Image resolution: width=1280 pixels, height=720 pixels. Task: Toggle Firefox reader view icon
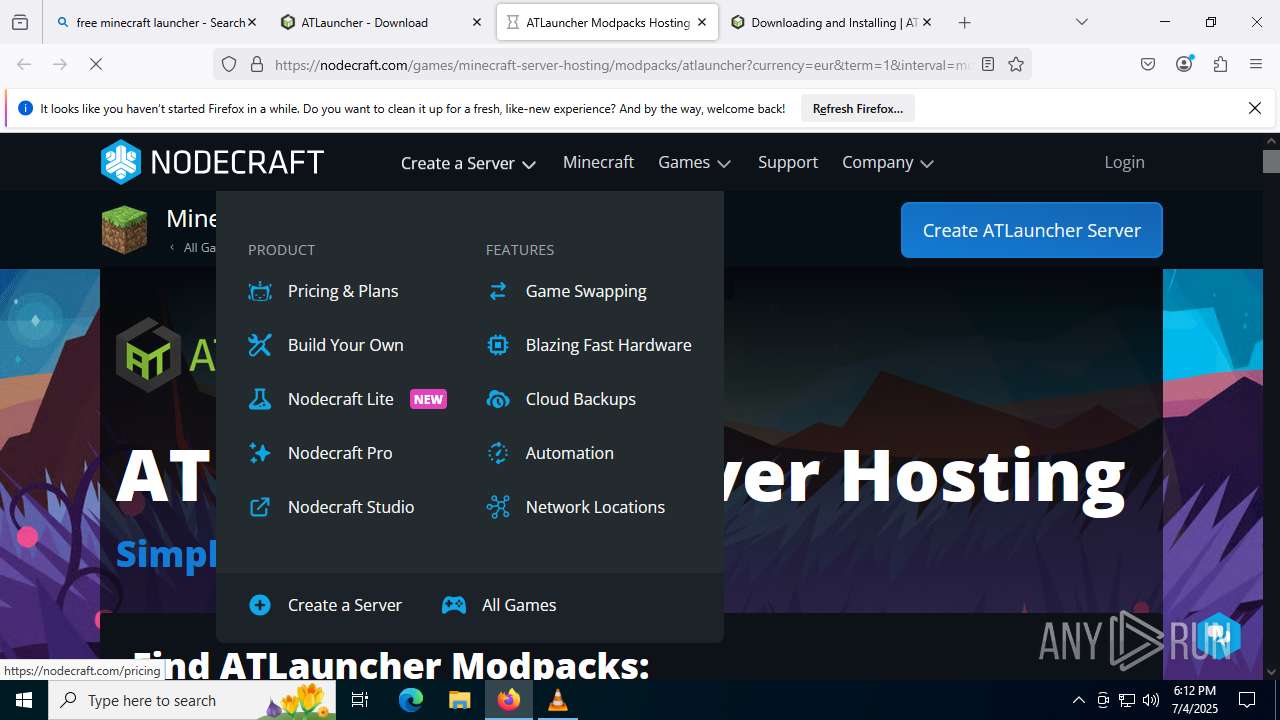click(x=988, y=64)
